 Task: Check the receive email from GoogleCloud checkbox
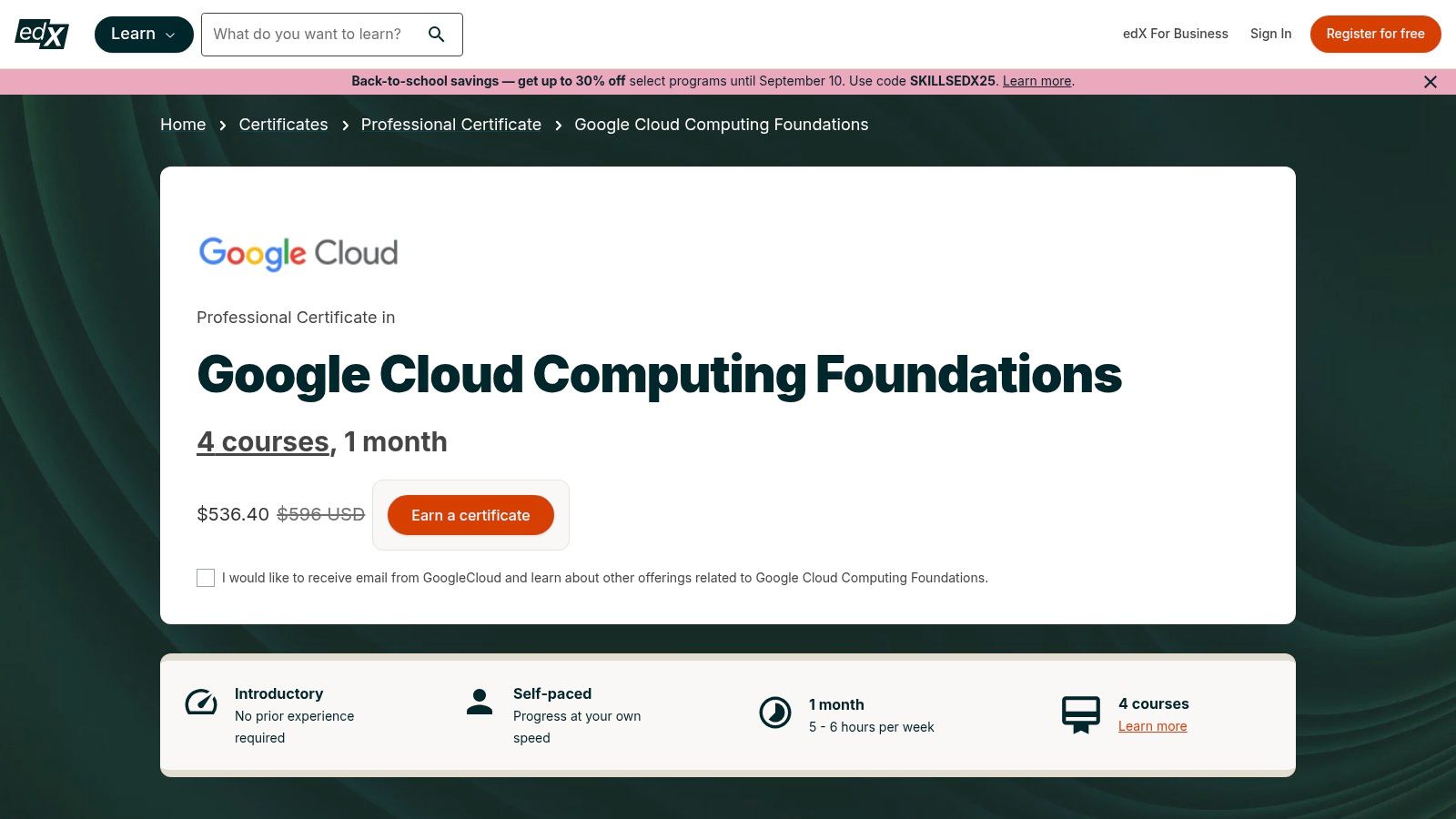click(x=206, y=578)
